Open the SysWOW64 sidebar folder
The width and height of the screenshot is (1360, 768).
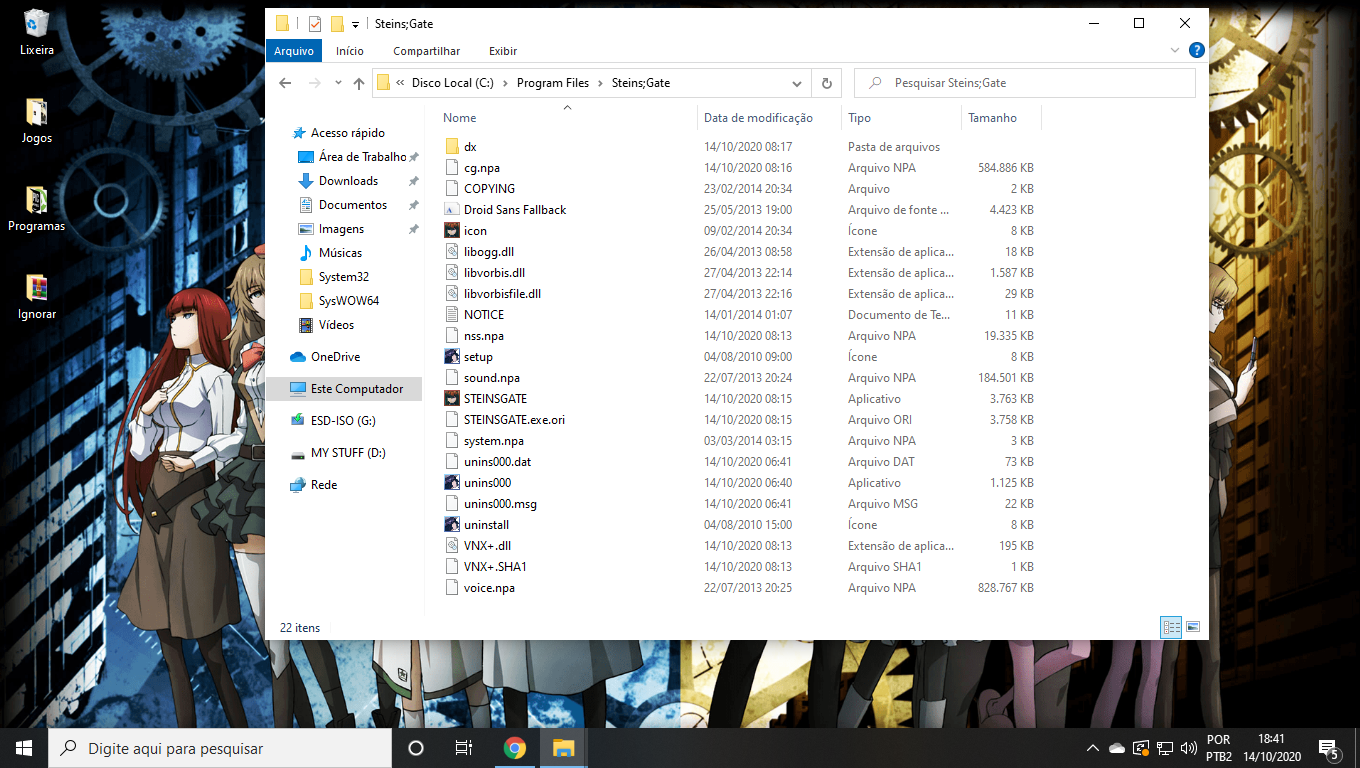click(x=339, y=301)
